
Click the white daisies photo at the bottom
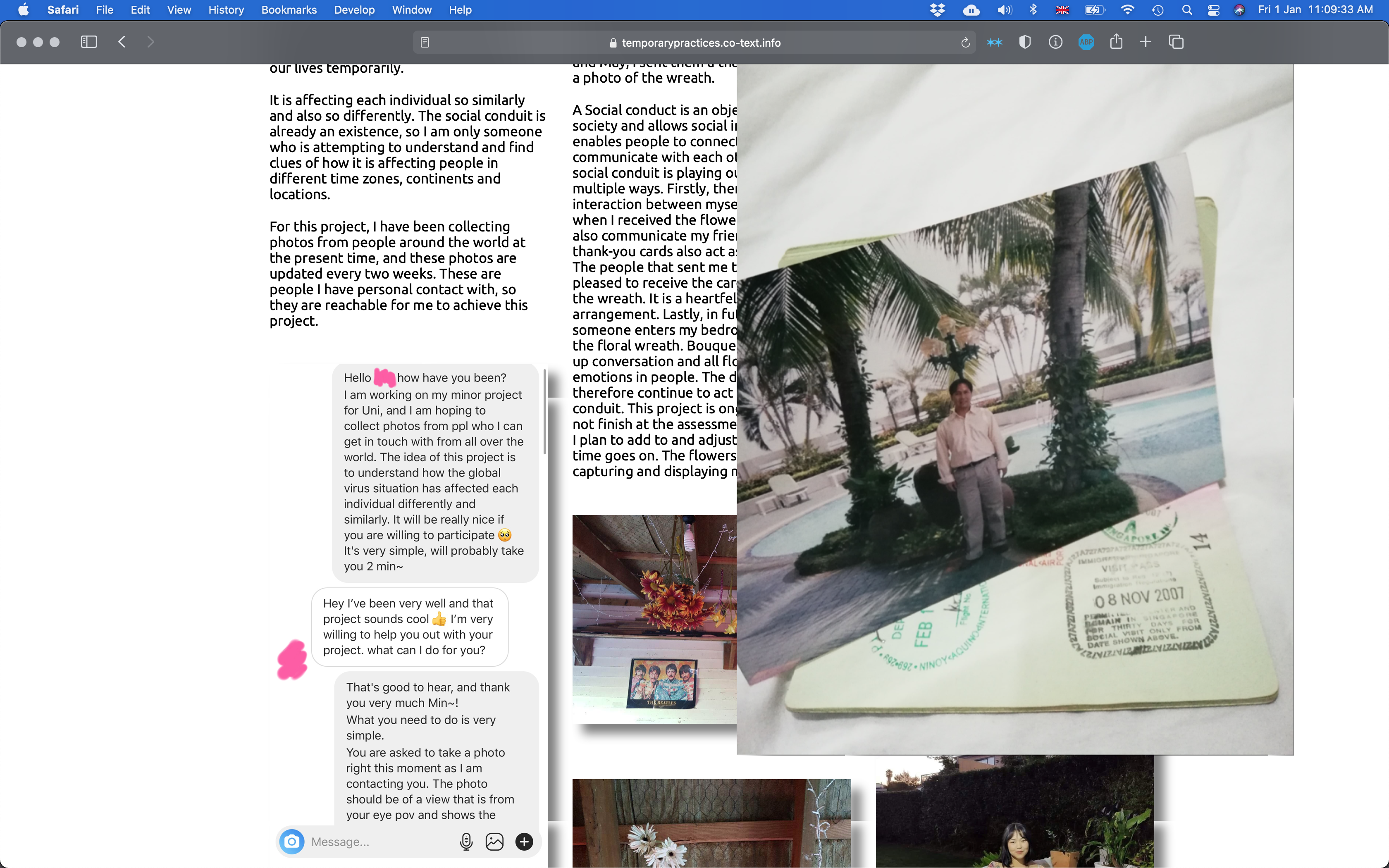click(712, 823)
